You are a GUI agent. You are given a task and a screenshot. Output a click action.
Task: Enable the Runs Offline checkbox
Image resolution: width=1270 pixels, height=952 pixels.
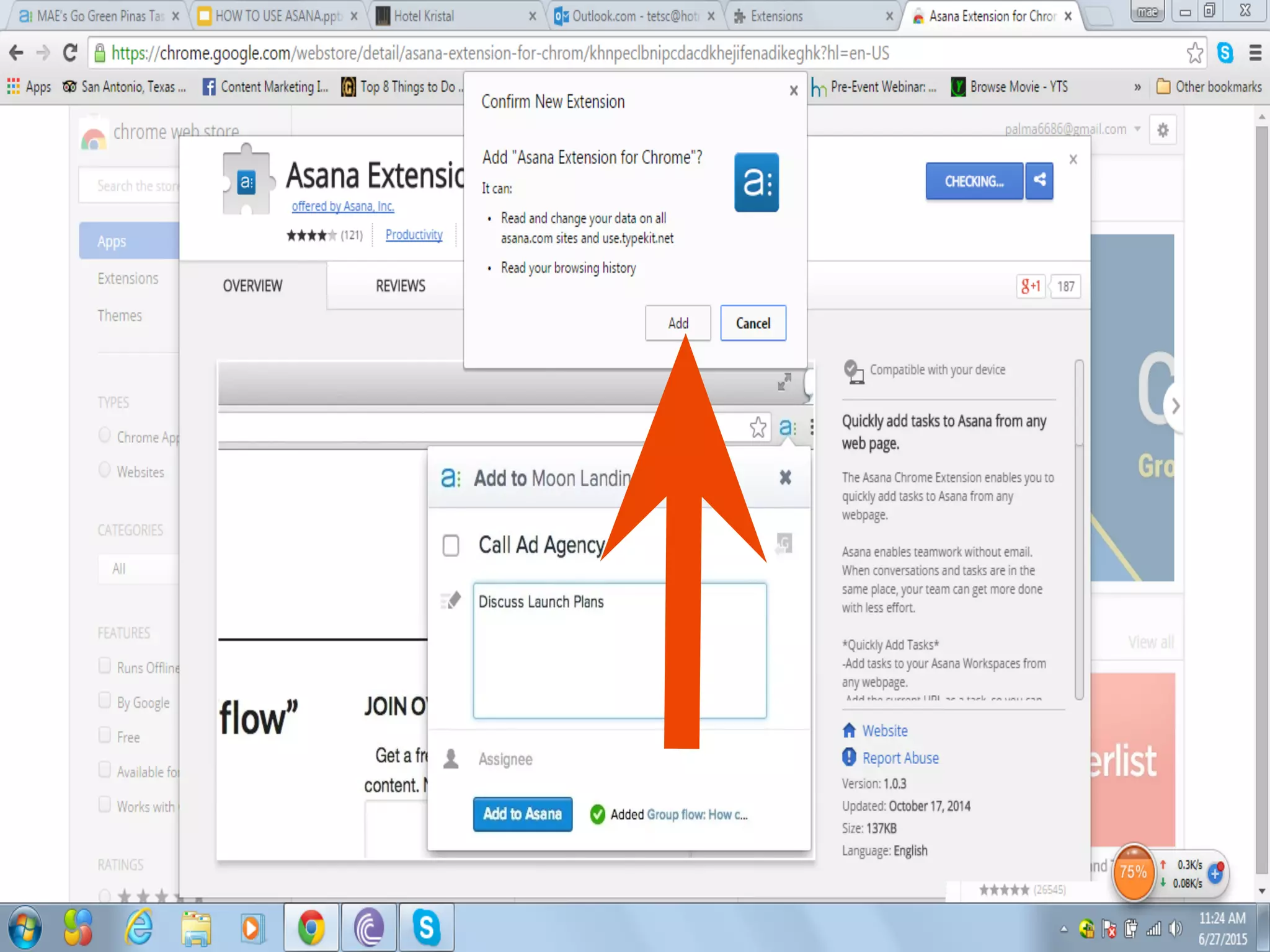(105, 666)
